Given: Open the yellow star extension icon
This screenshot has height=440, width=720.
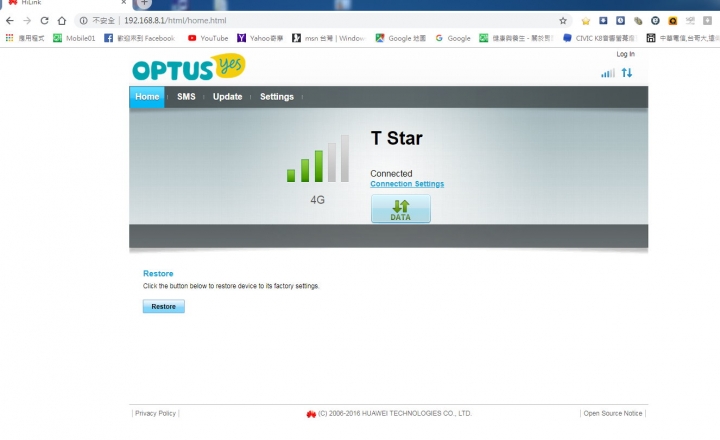Looking at the screenshot, I should point(585,21).
